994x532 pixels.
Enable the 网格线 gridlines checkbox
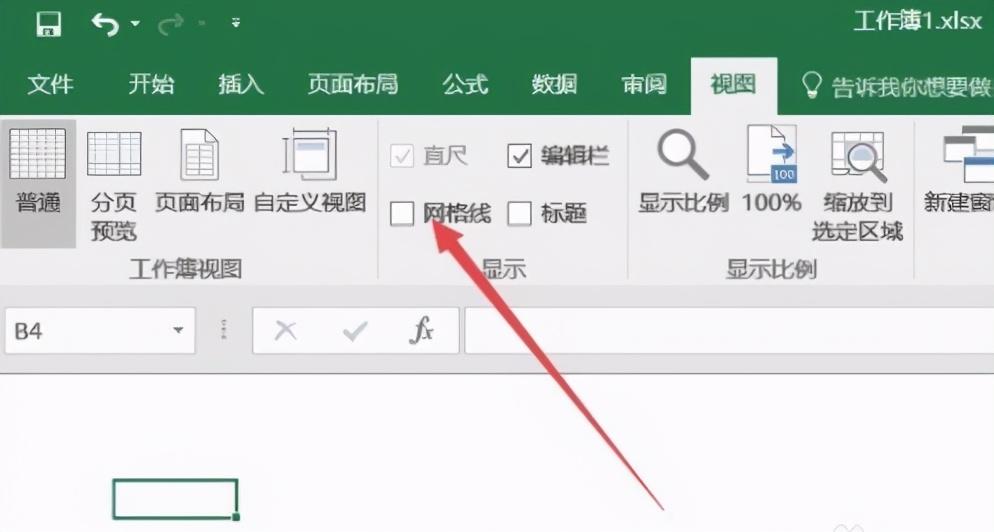[402, 214]
